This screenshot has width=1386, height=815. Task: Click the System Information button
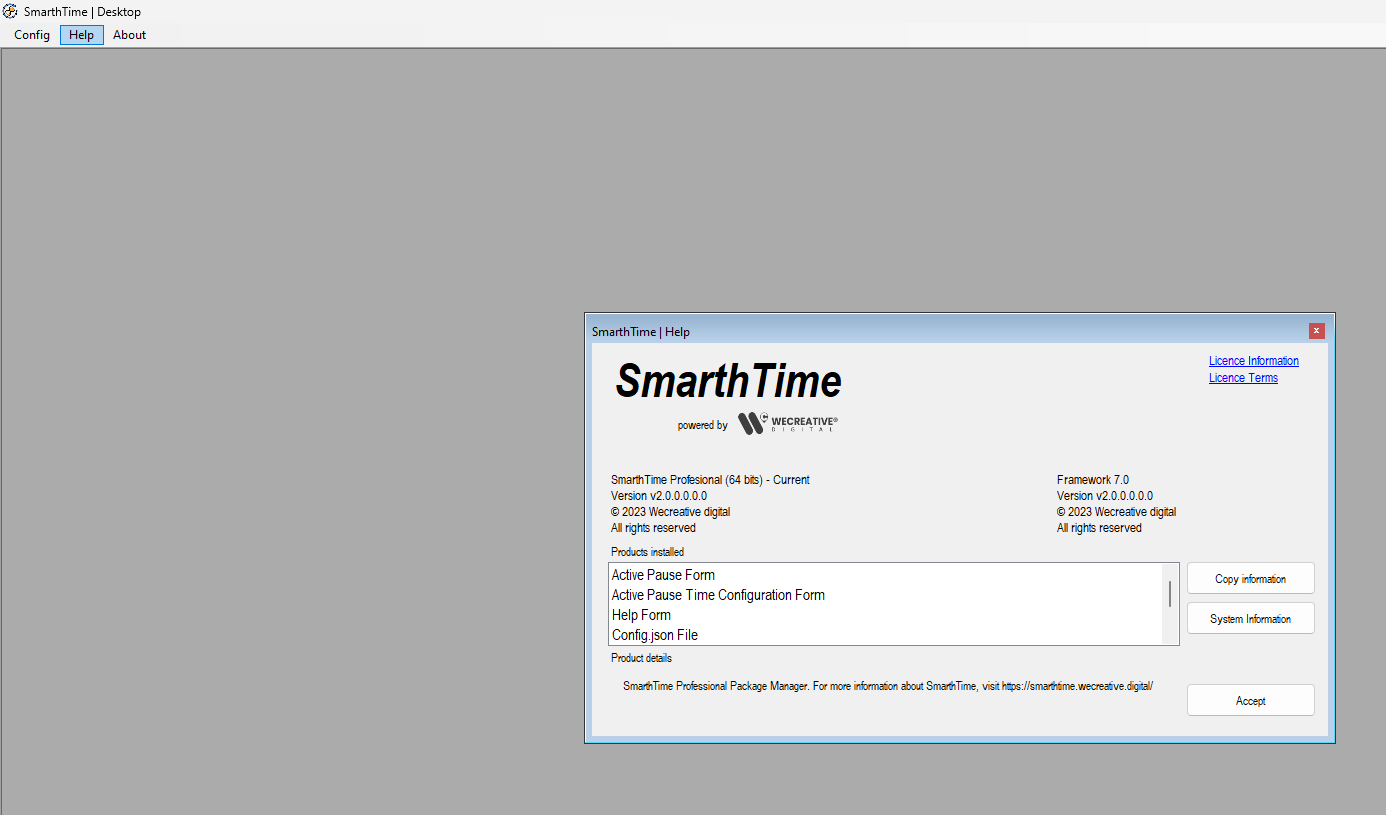pos(1250,618)
